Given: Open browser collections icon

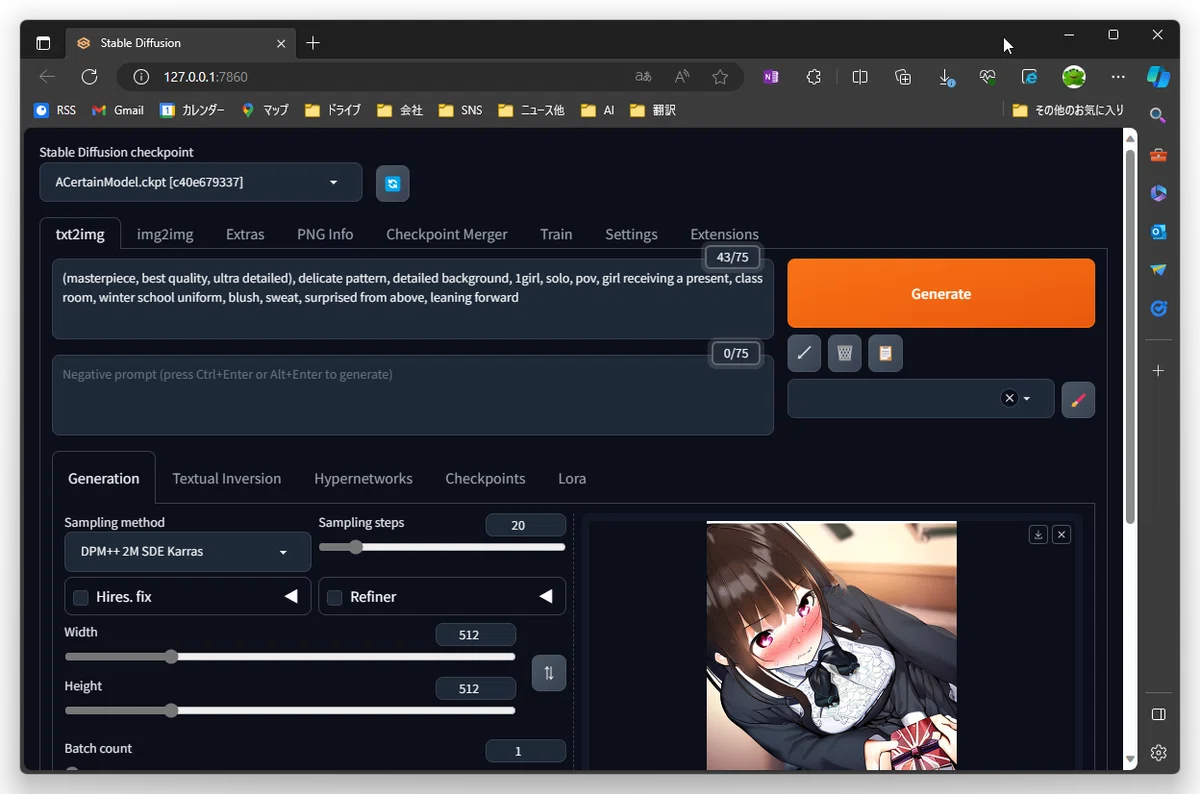Looking at the screenshot, I should (903, 77).
